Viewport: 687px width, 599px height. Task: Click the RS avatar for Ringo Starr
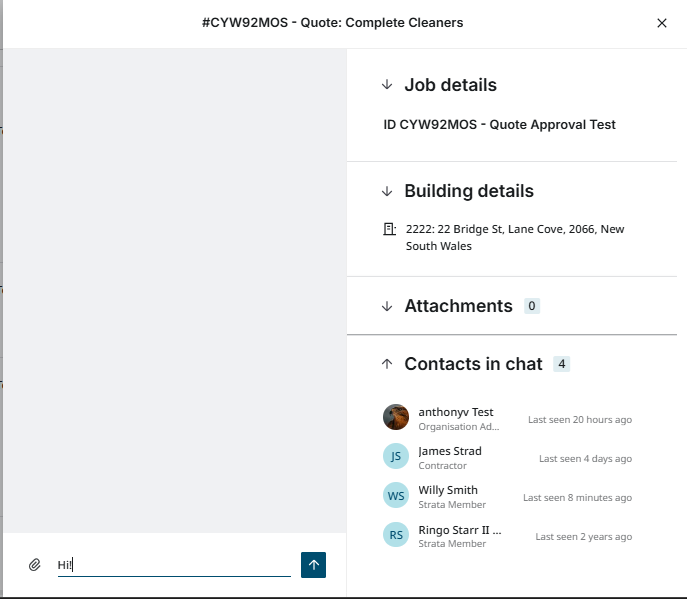(396, 535)
